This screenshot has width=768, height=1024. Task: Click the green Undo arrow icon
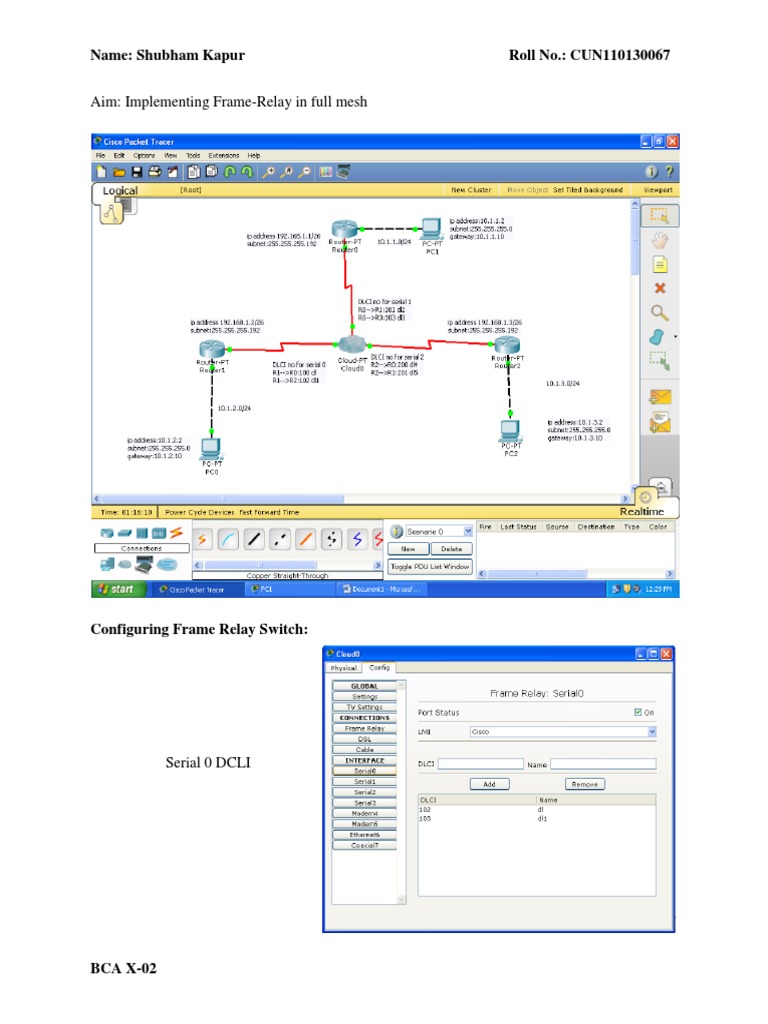[x=230, y=172]
